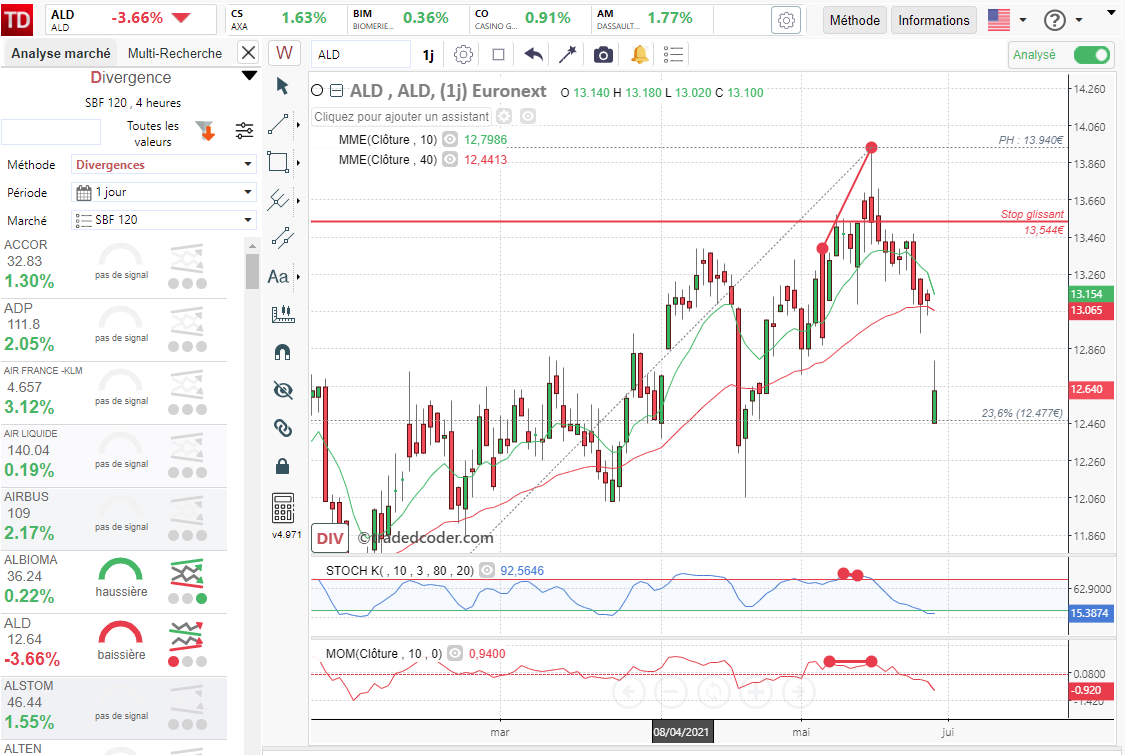The image size is (1125, 755).
Task: Click the DASSAULT ticker tile
Action: 653,19
